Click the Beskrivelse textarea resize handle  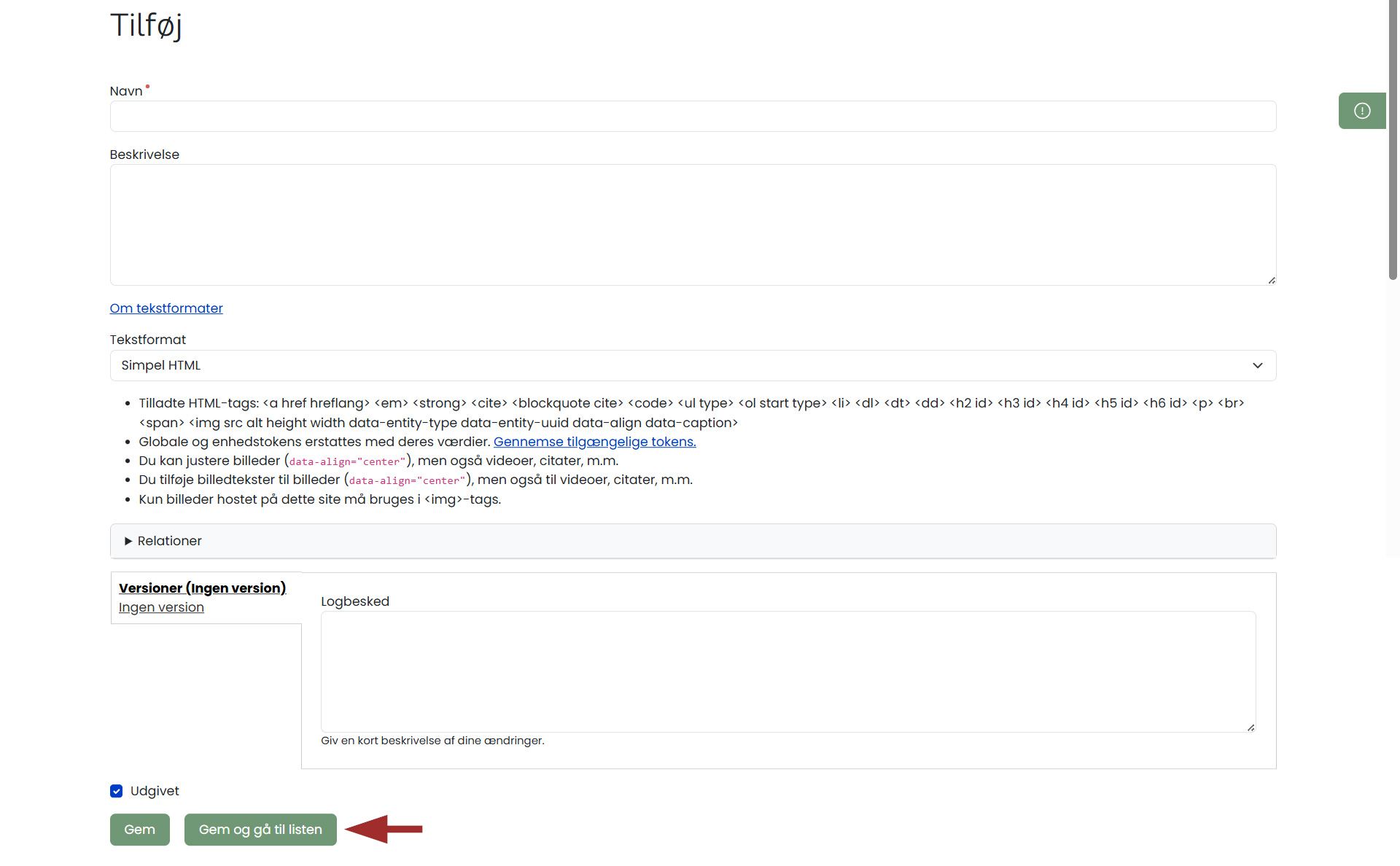pyautogui.click(x=1271, y=280)
